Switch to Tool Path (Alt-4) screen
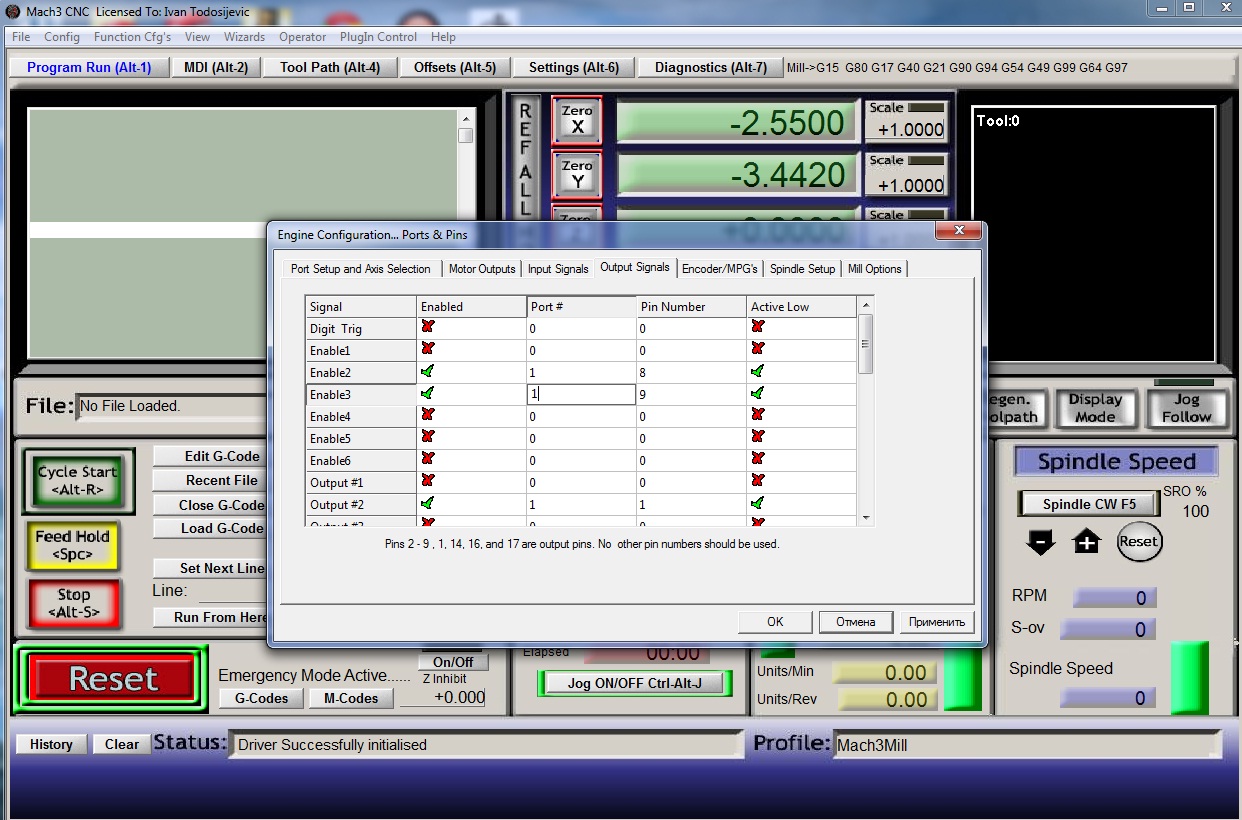This screenshot has width=1242, height=820. (330, 67)
